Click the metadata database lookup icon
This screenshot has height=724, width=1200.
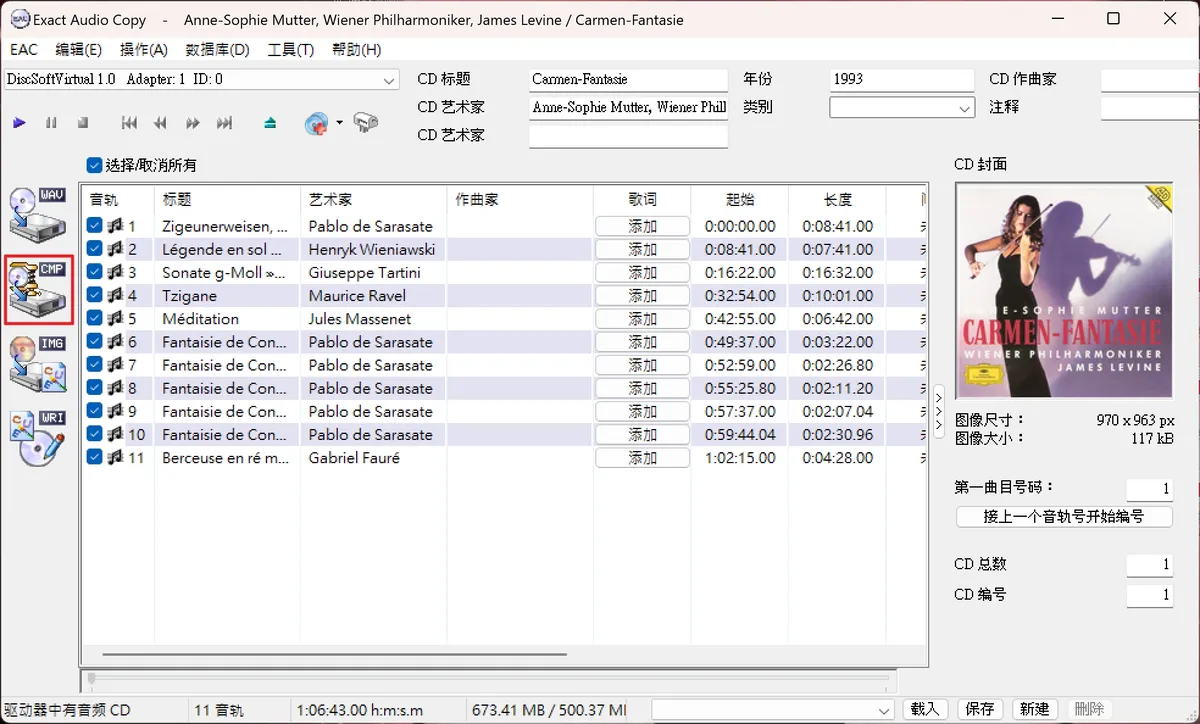pos(317,123)
